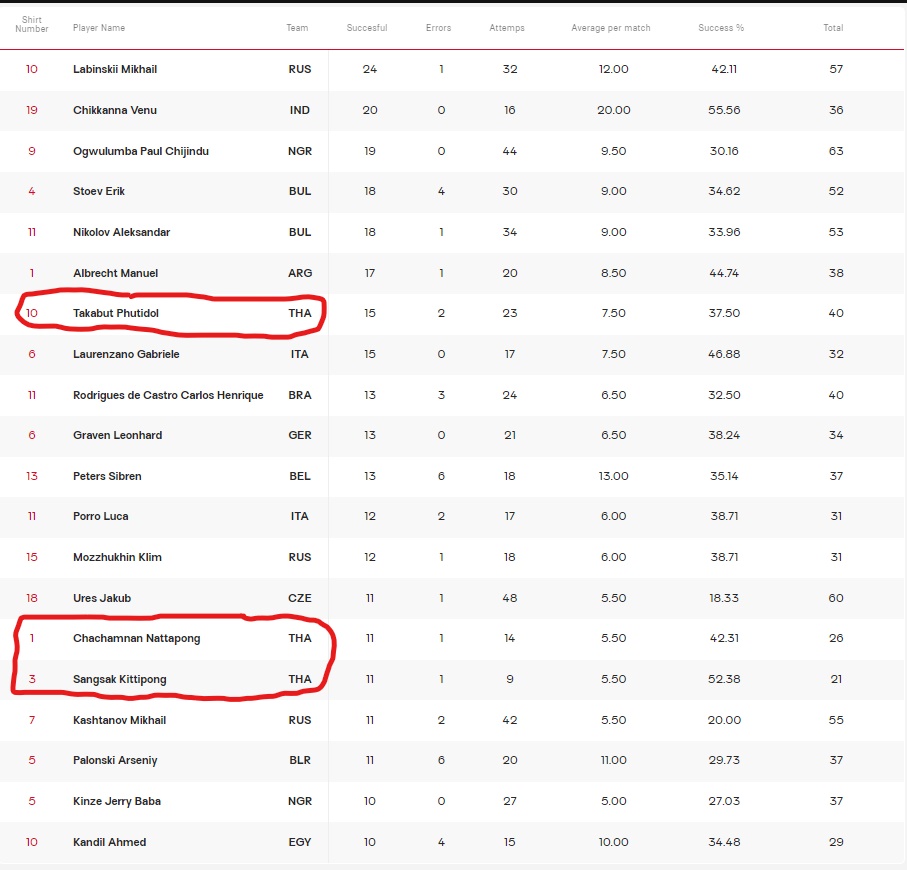Select average per match 11.00
The image size is (907, 870).
click(614, 760)
